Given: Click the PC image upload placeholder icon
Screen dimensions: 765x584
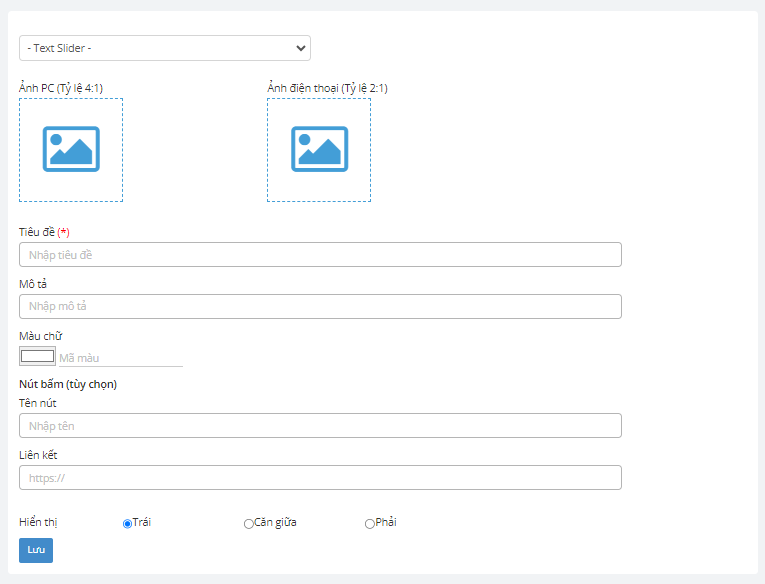Looking at the screenshot, I should pos(71,149).
